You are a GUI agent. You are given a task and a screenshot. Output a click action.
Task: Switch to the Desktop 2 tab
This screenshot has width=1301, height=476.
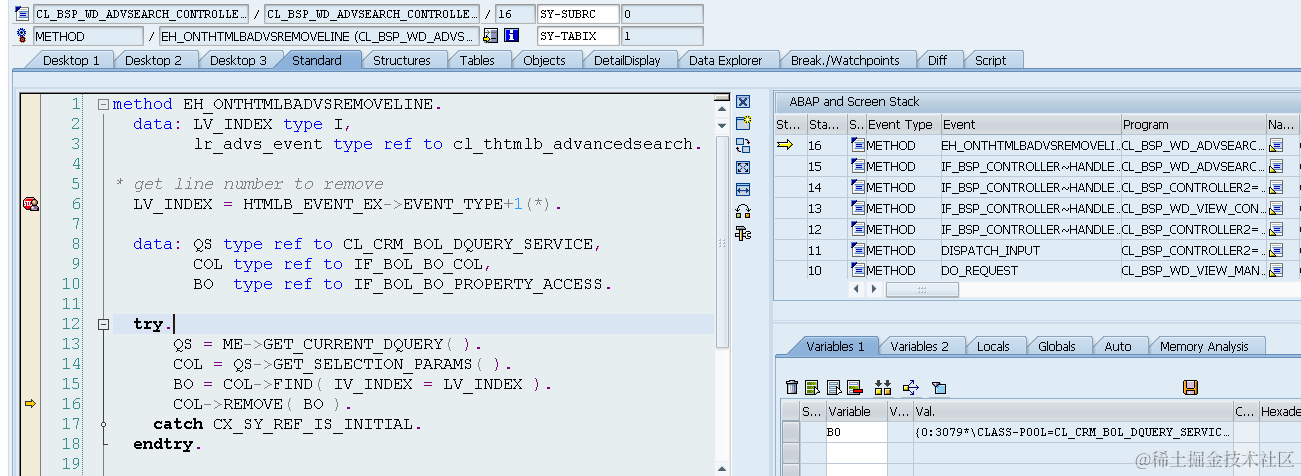[153, 60]
